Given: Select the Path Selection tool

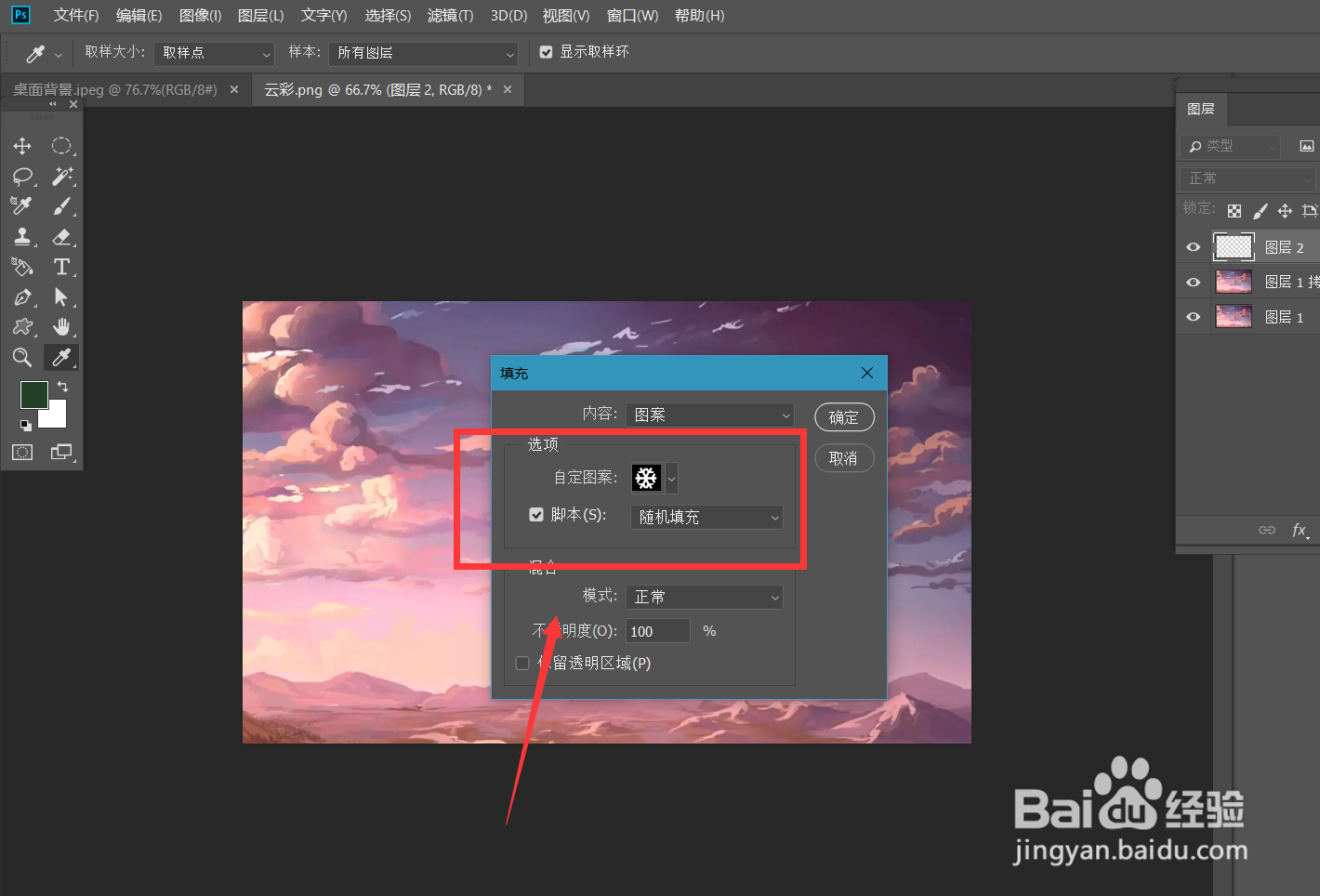Looking at the screenshot, I should pos(61,297).
